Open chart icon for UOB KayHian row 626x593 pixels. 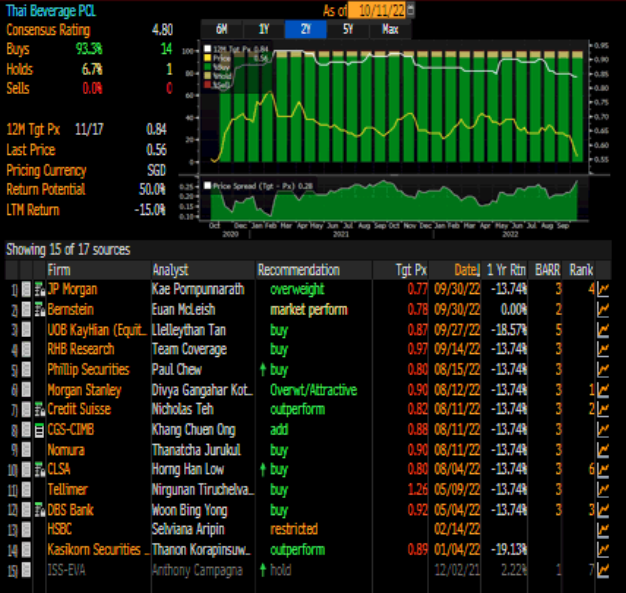tap(603, 330)
